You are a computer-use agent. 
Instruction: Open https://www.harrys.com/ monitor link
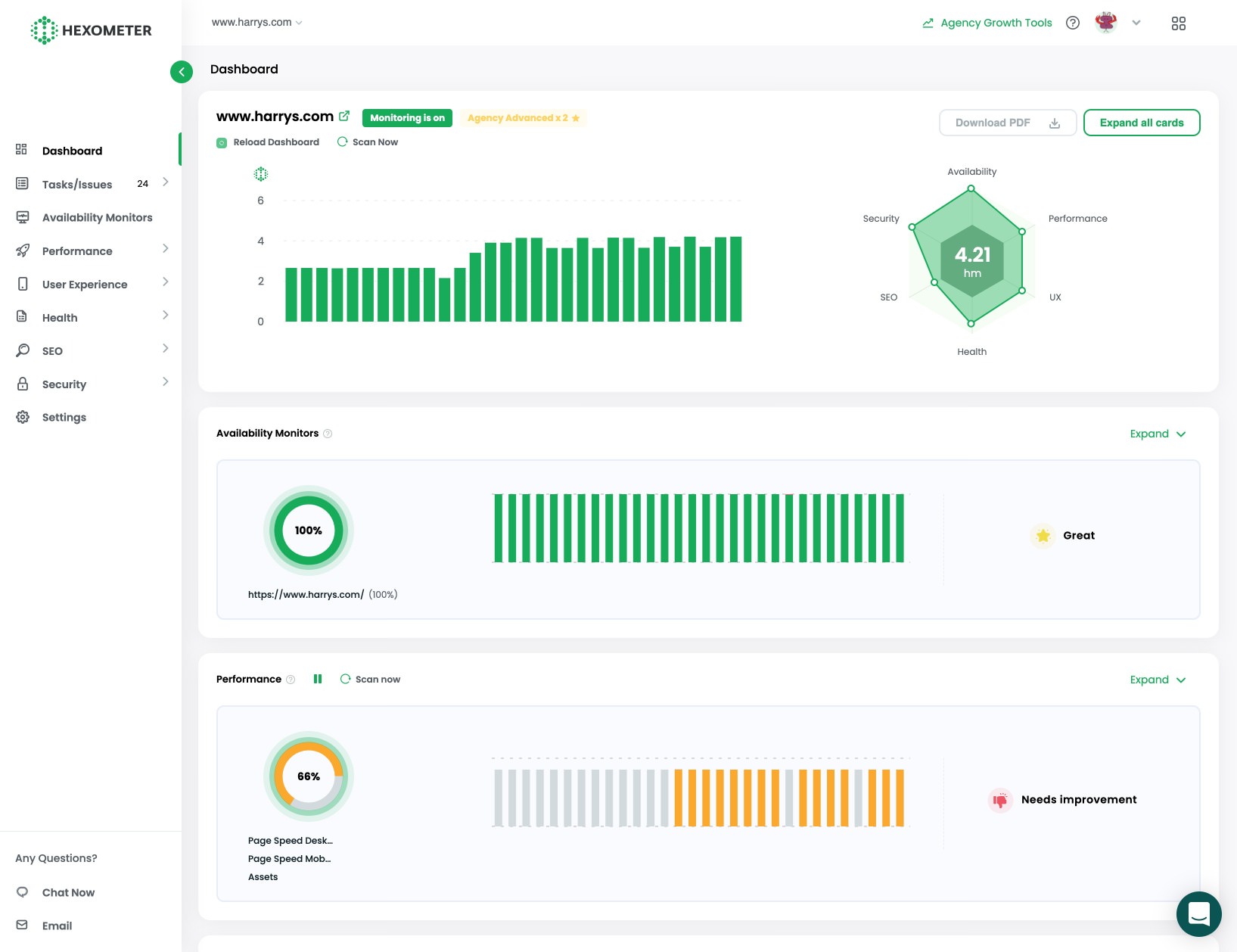pyautogui.click(x=306, y=595)
